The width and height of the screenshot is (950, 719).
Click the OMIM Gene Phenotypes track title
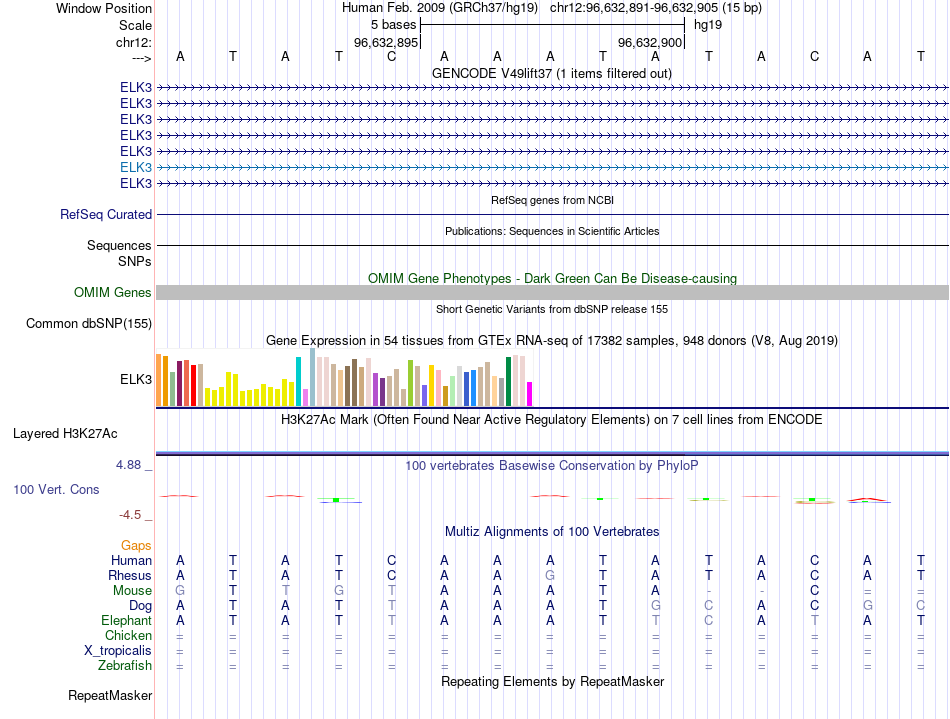(x=553, y=279)
